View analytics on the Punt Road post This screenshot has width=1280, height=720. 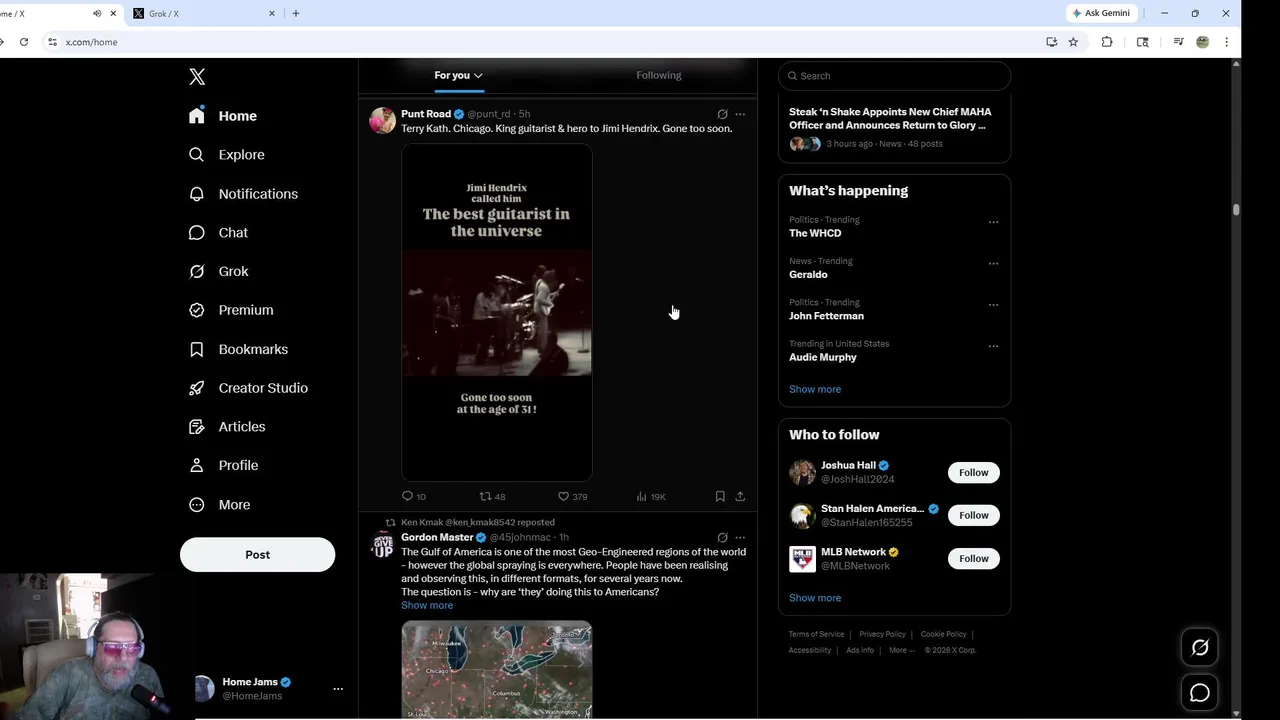tap(642, 496)
